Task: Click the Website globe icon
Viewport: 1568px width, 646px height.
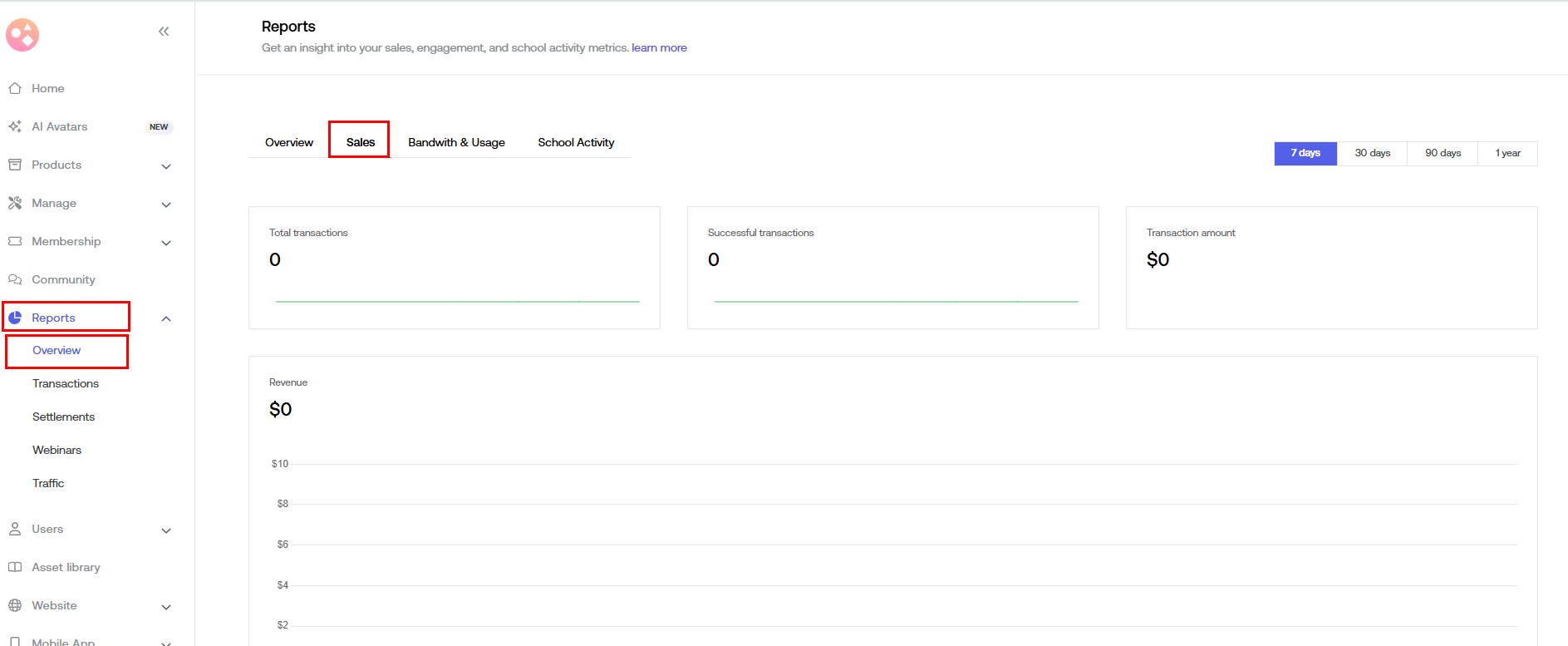Action: (x=15, y=605)
